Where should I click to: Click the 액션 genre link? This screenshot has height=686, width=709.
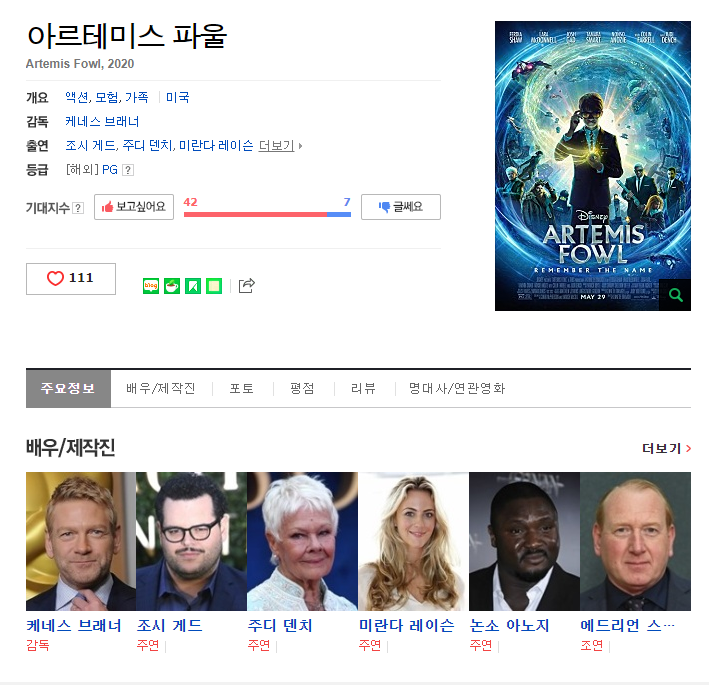76,97
